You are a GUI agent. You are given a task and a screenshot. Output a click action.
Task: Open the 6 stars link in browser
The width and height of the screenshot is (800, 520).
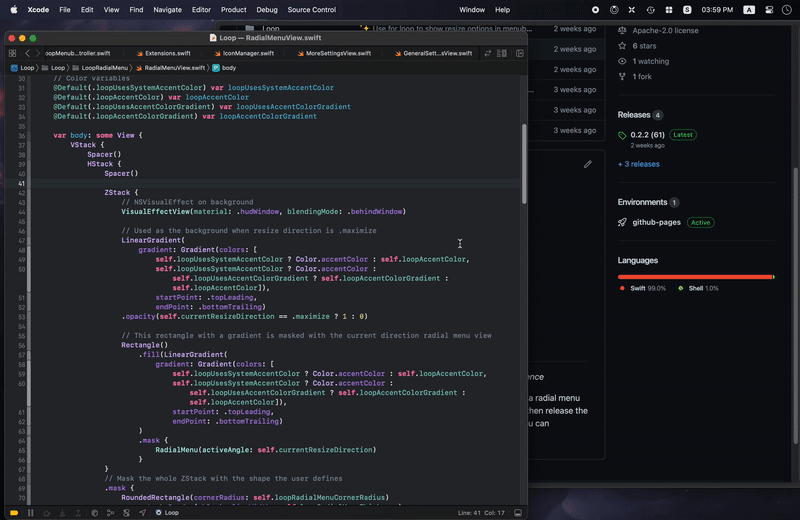click(637, 46)
